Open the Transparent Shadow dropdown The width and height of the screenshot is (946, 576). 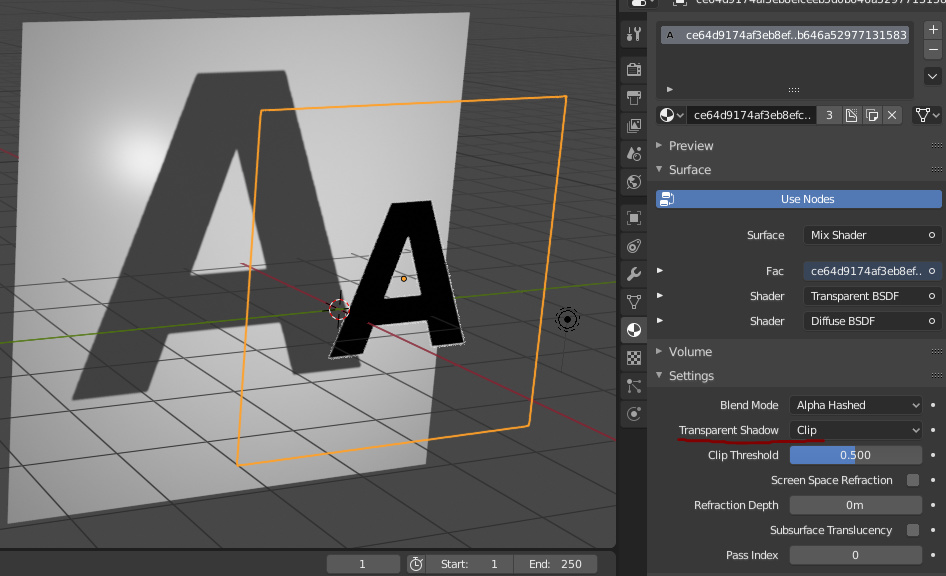856,430
